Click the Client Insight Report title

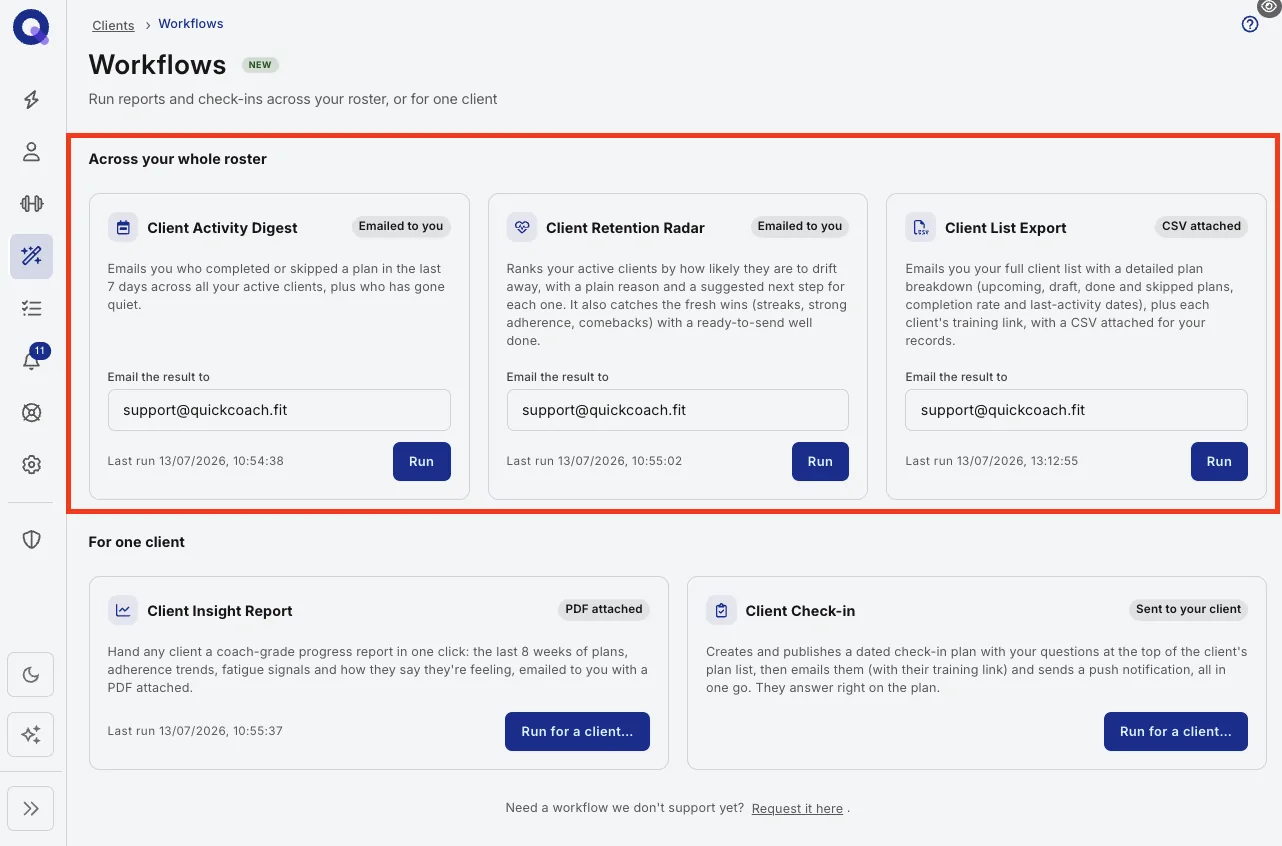pyautogui.click(x=220, y=611)
